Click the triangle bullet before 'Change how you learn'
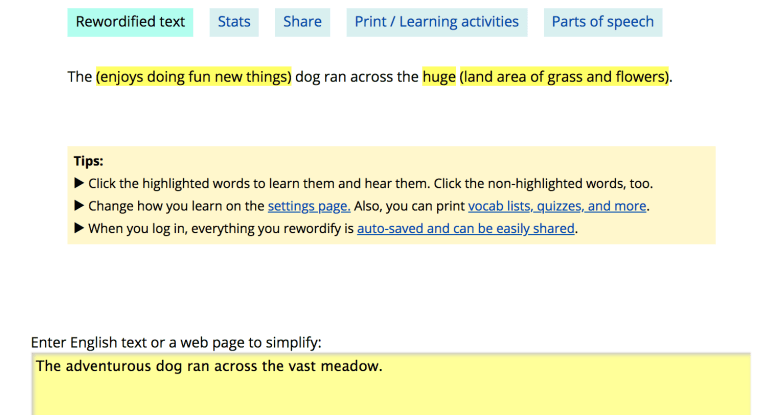The height and width of the screenshot is (415, 775). pos(79,206)
